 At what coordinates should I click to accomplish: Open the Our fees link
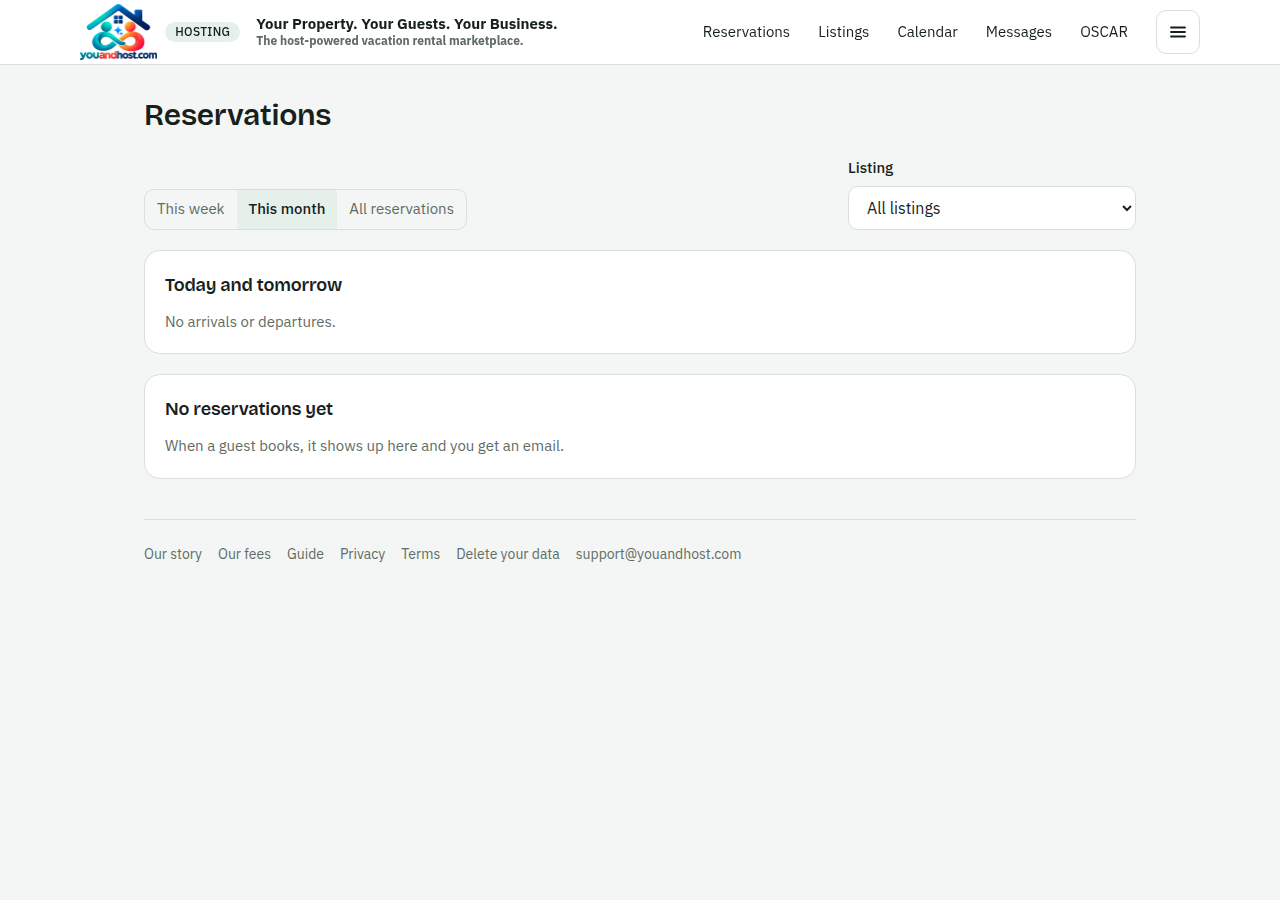click(x=244, y=554)
